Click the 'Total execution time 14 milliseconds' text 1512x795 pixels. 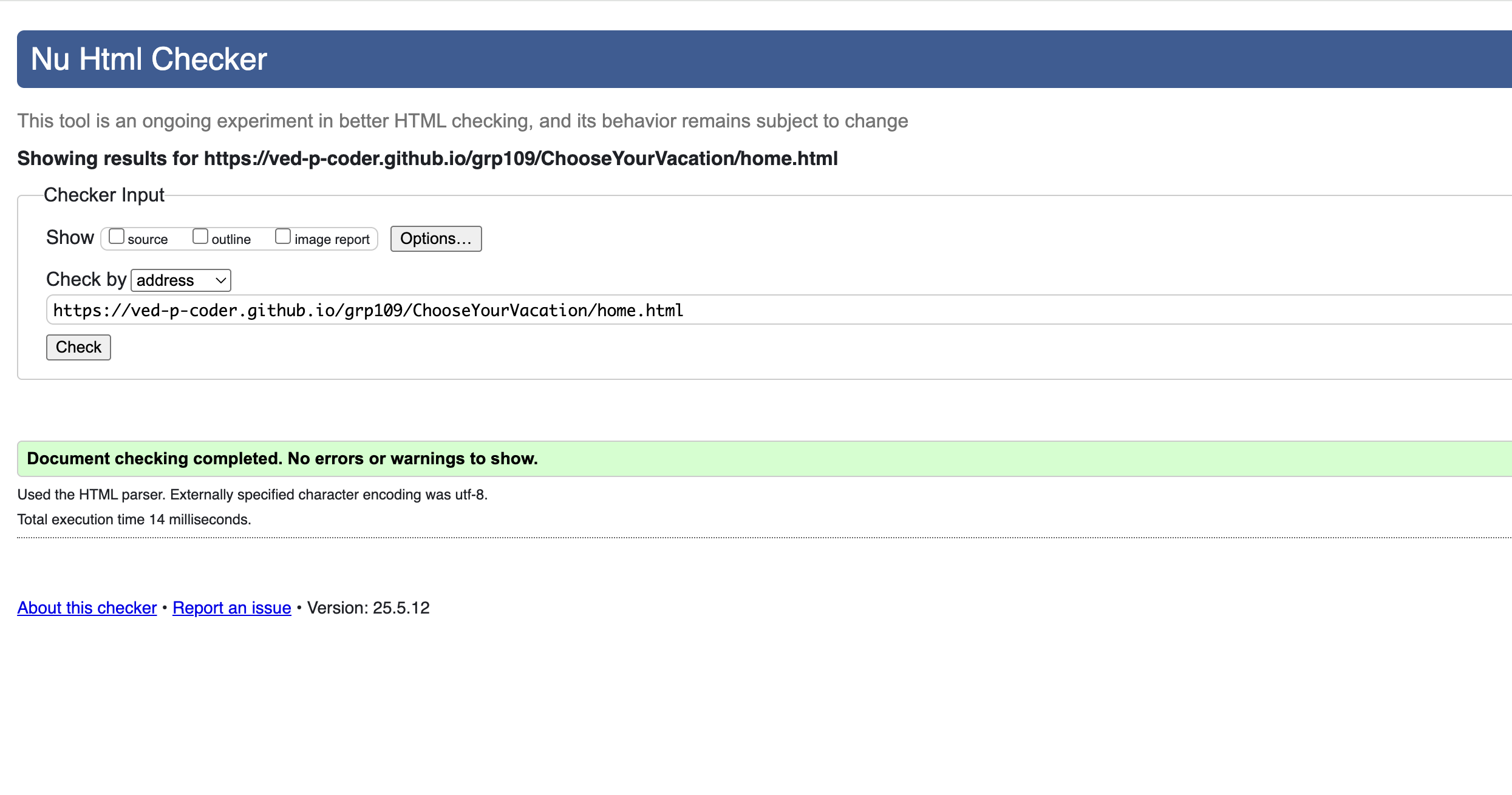click(x=134, y=519)
